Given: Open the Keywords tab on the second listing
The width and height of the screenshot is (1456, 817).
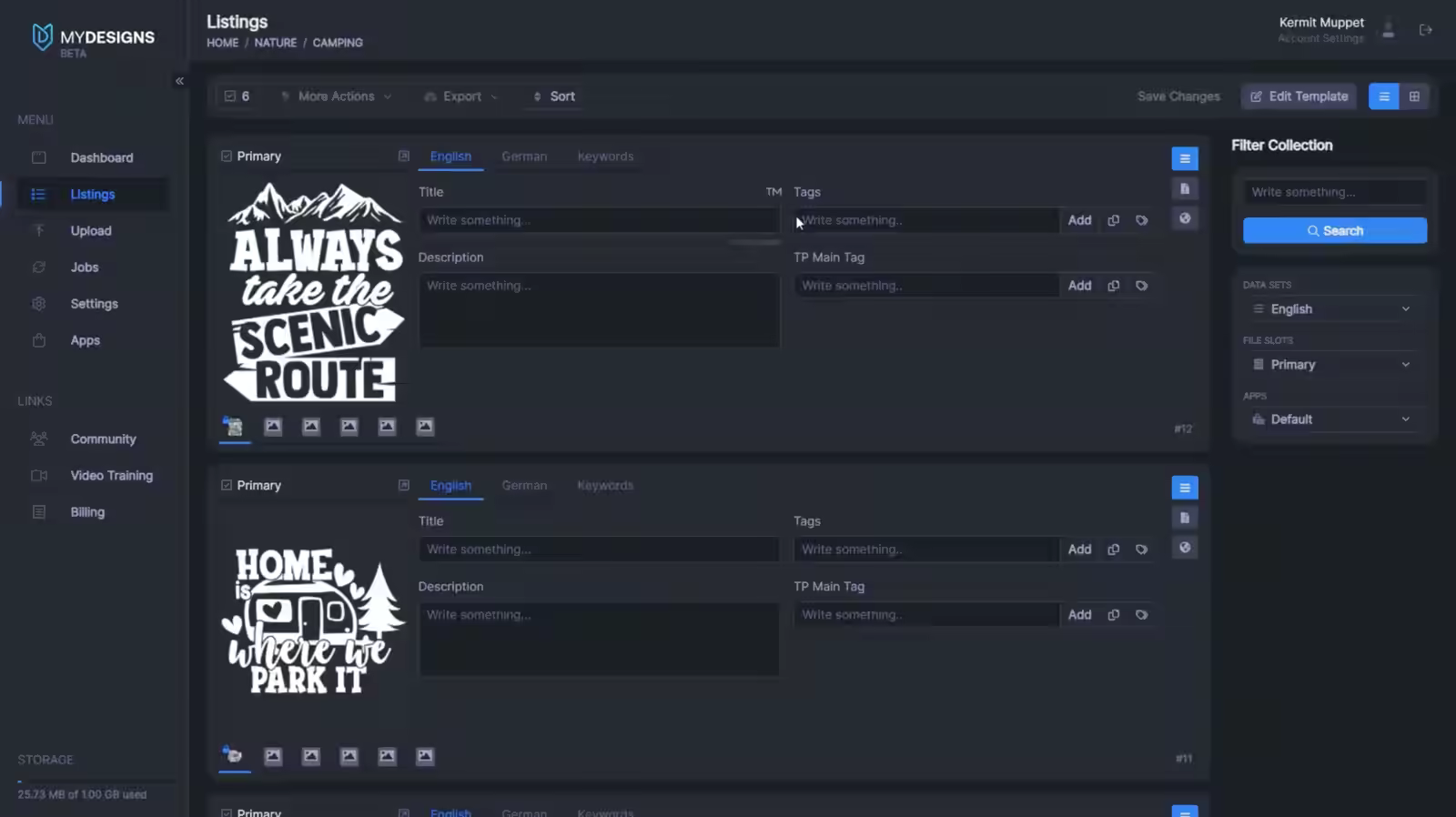Looking at the screenshot, I should pos(605,486).
